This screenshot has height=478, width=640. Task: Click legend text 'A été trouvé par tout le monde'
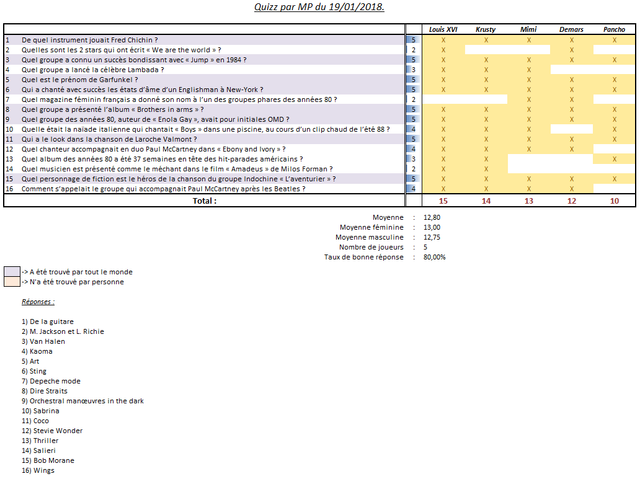pyautogui.click(x=81, y=272)
